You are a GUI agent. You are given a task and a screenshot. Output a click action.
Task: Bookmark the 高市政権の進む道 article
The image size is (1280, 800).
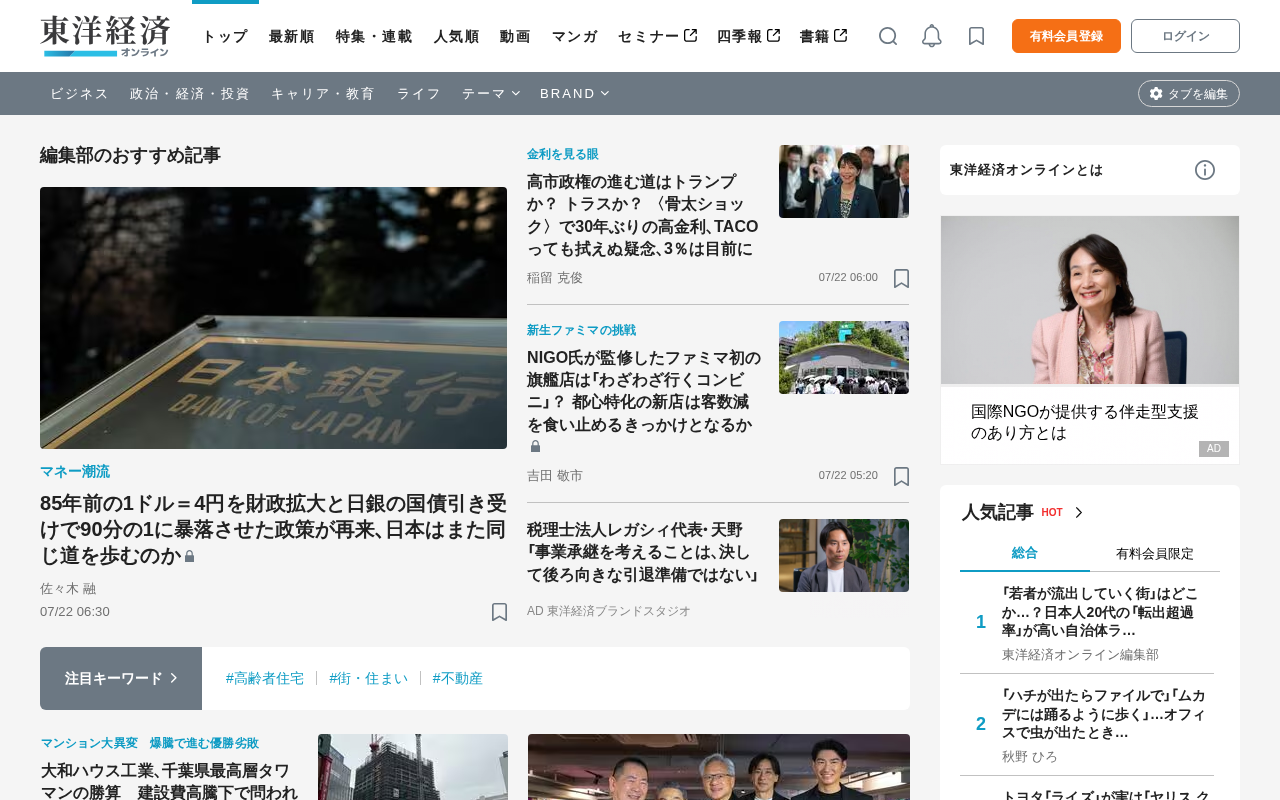pos(901,278)
